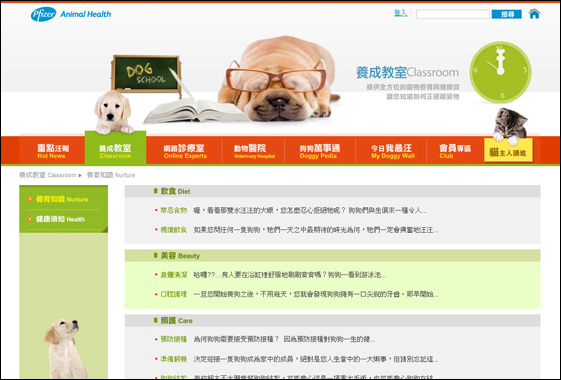Open the 登入 login link
Screen dimensions: 561x380
[x=400, y=13]
